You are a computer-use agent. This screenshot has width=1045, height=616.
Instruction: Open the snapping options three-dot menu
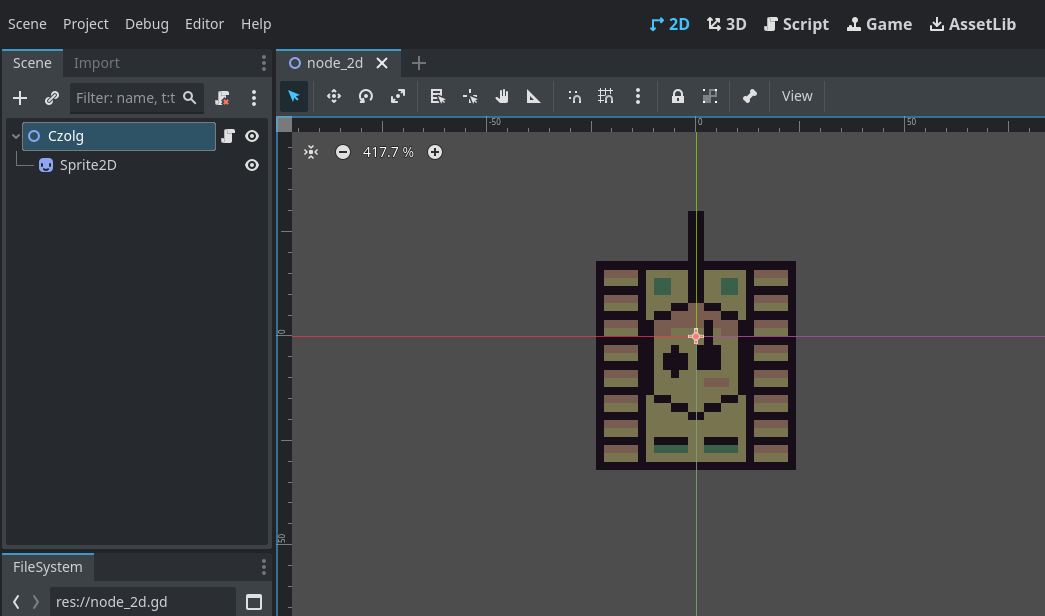tap(638, 96)
